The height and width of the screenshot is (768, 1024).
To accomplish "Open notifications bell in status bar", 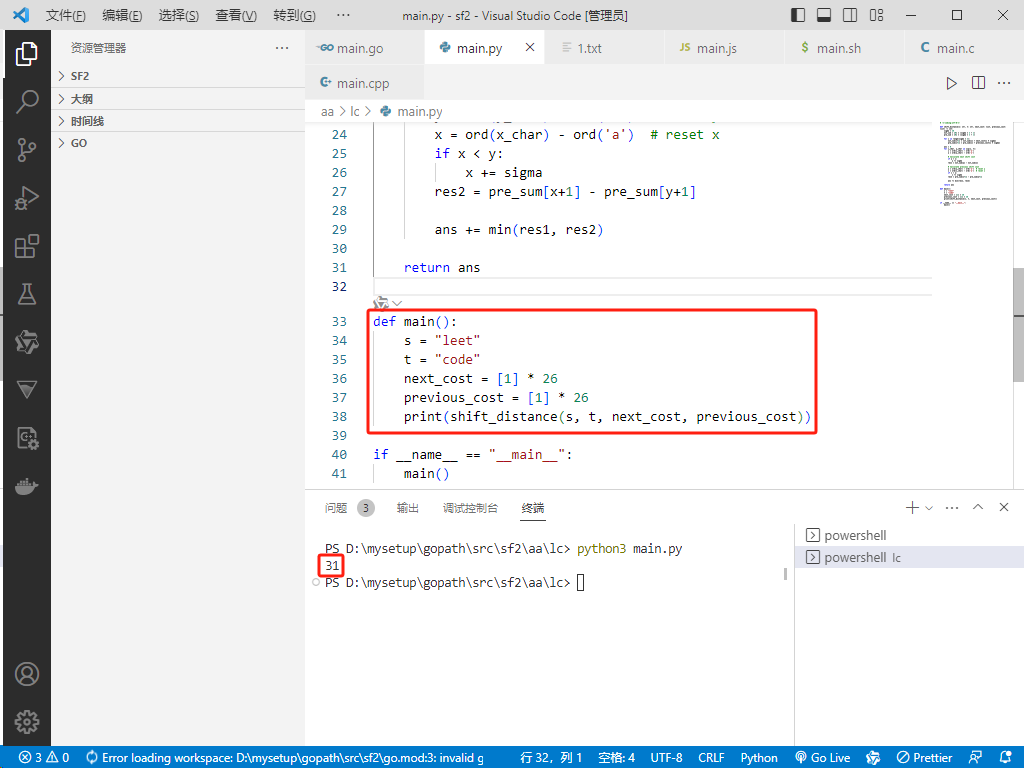I will pyautogui.click(x=1006, y=758).
